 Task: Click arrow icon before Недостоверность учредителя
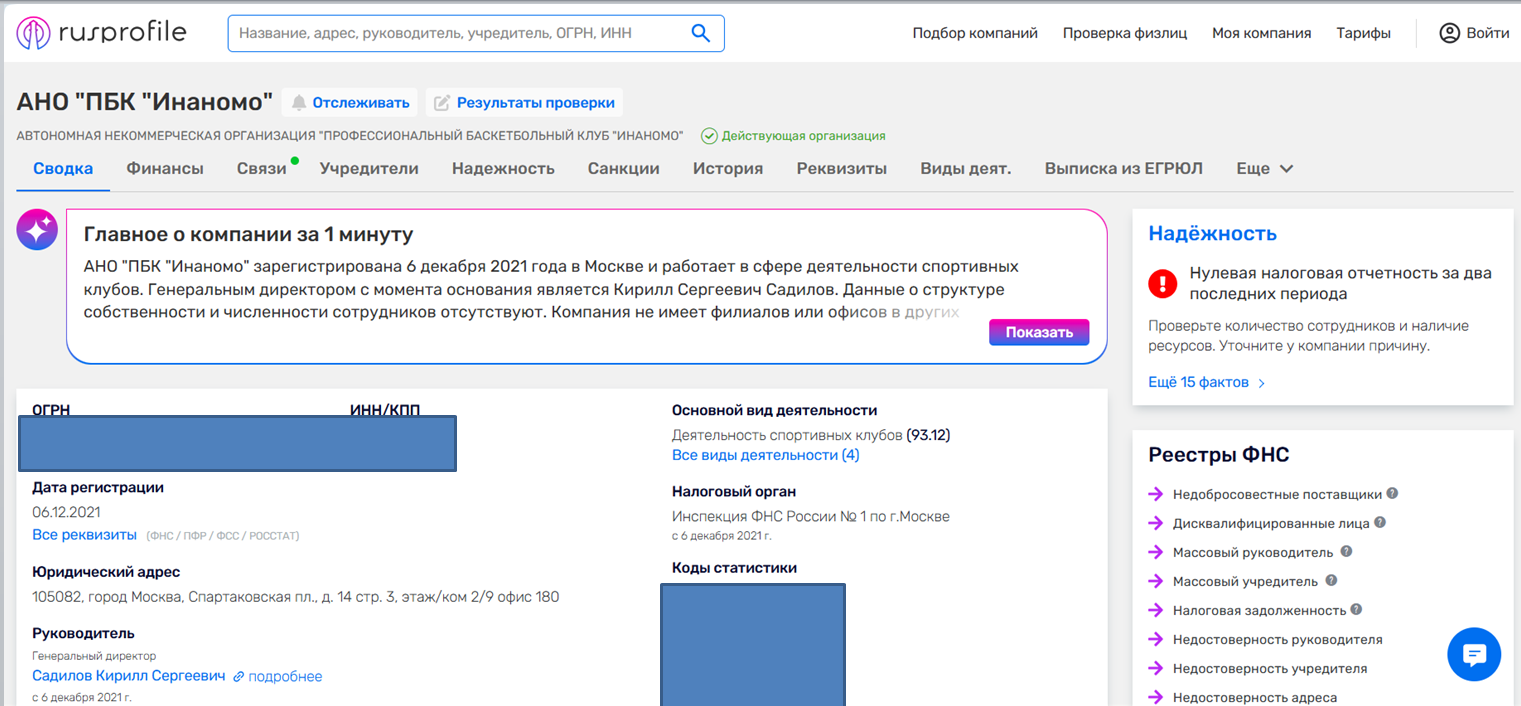click(1156, 668)
